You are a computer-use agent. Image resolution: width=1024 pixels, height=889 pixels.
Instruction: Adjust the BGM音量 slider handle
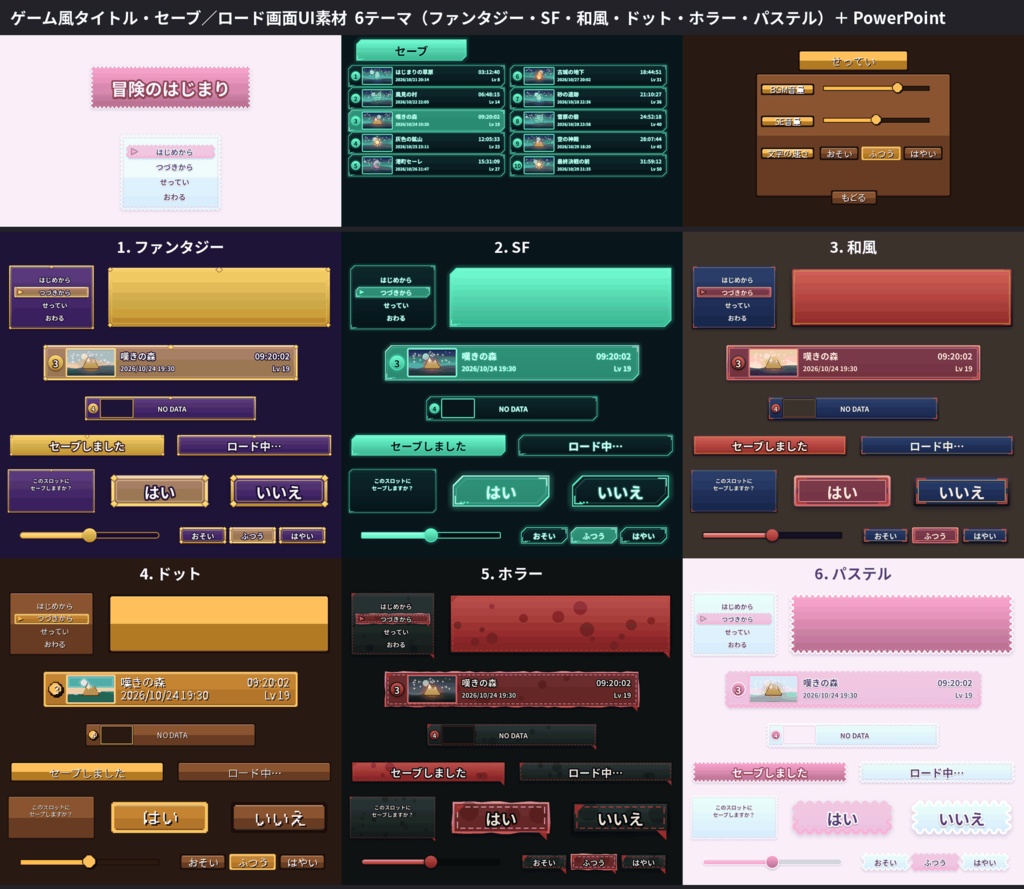pos(897,88)
